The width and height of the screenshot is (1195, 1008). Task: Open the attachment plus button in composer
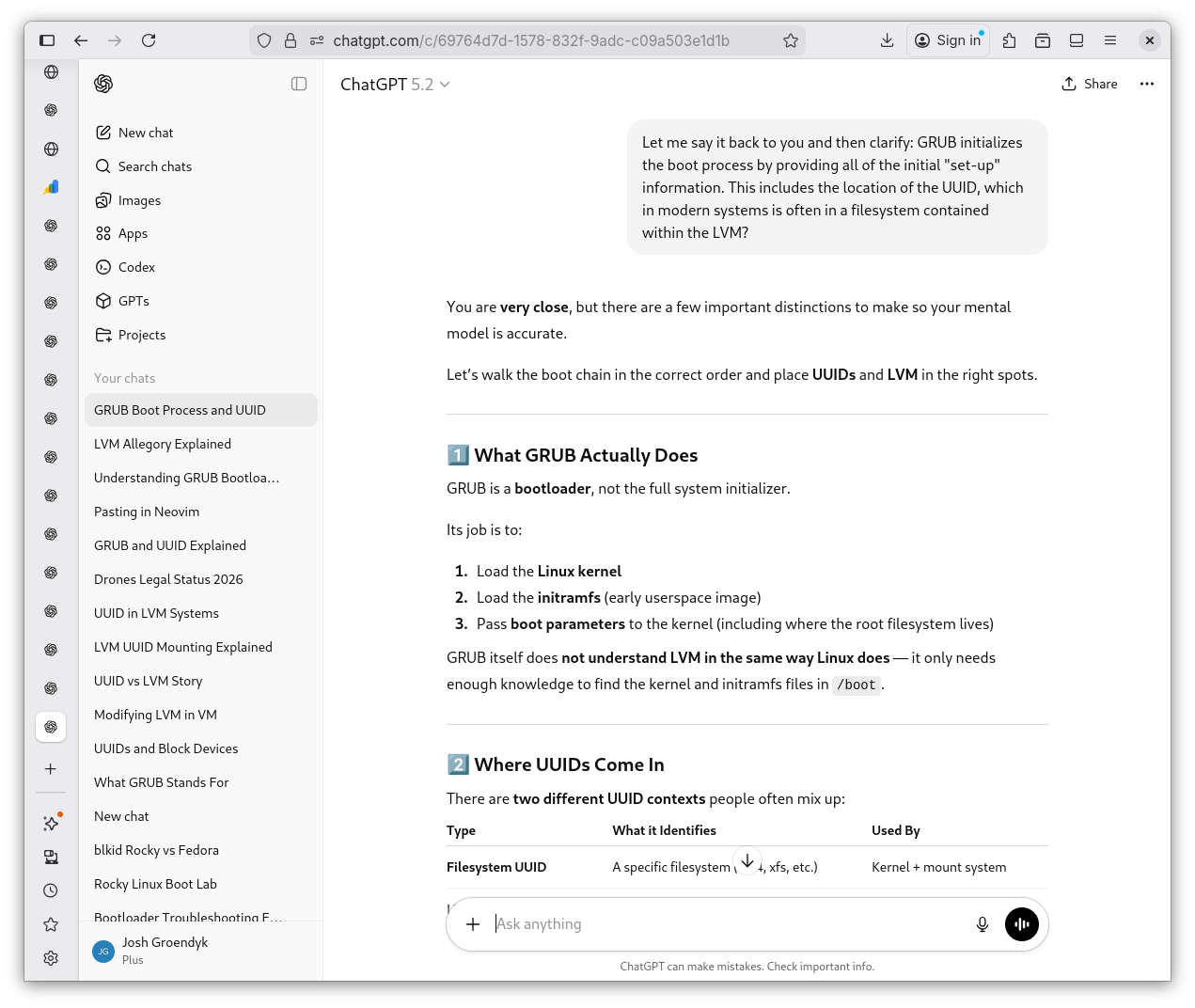point(473,924)
